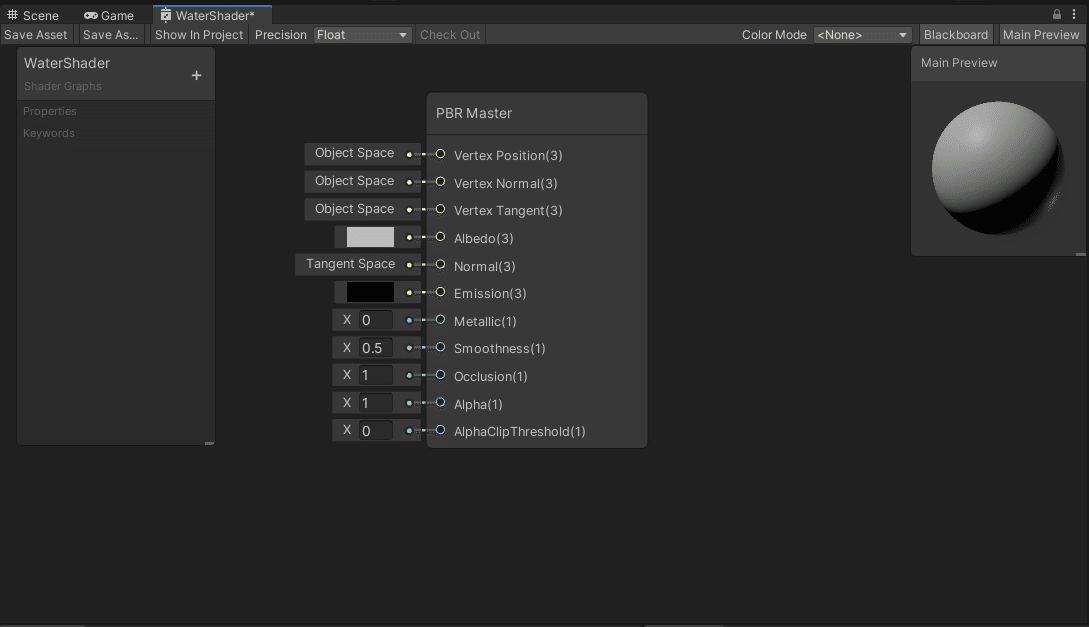Click the sphere in Main Preview
This screenshot has height=627, width=1089.
pyautogui.click(x=996, y=168)
